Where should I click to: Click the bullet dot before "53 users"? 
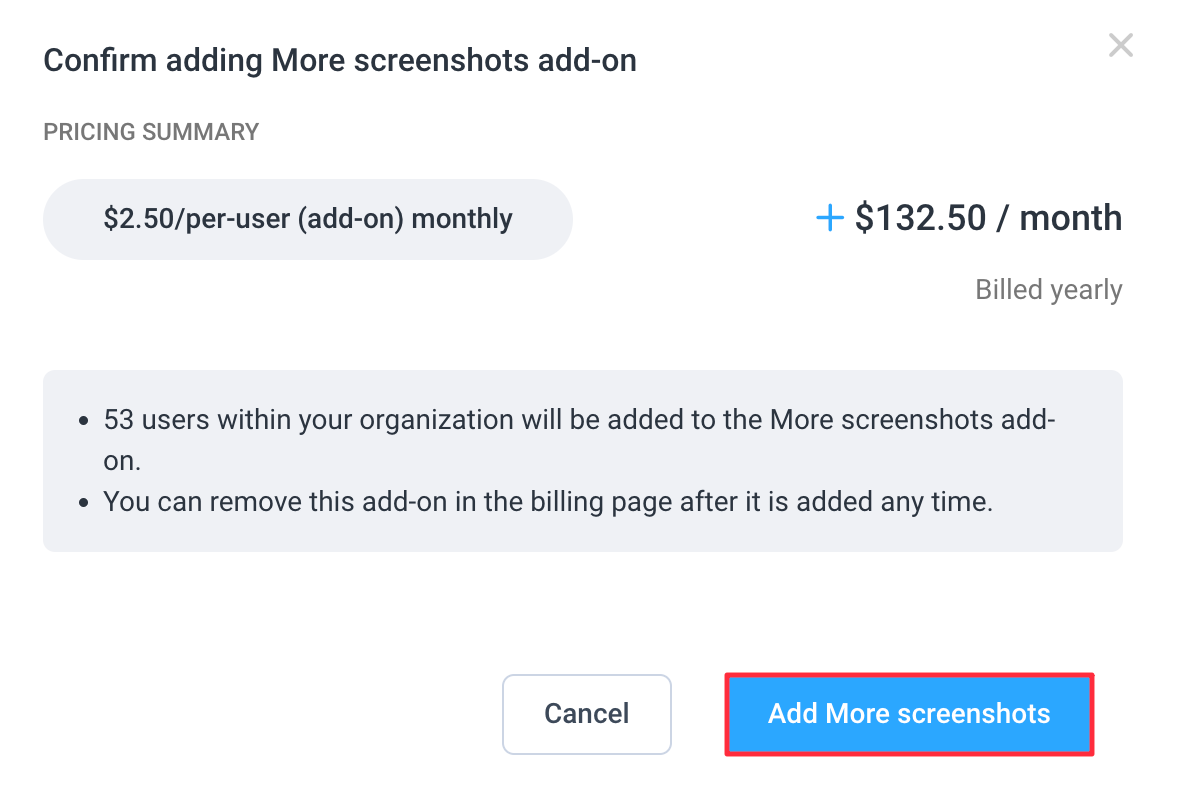click(x=84, y=421)
